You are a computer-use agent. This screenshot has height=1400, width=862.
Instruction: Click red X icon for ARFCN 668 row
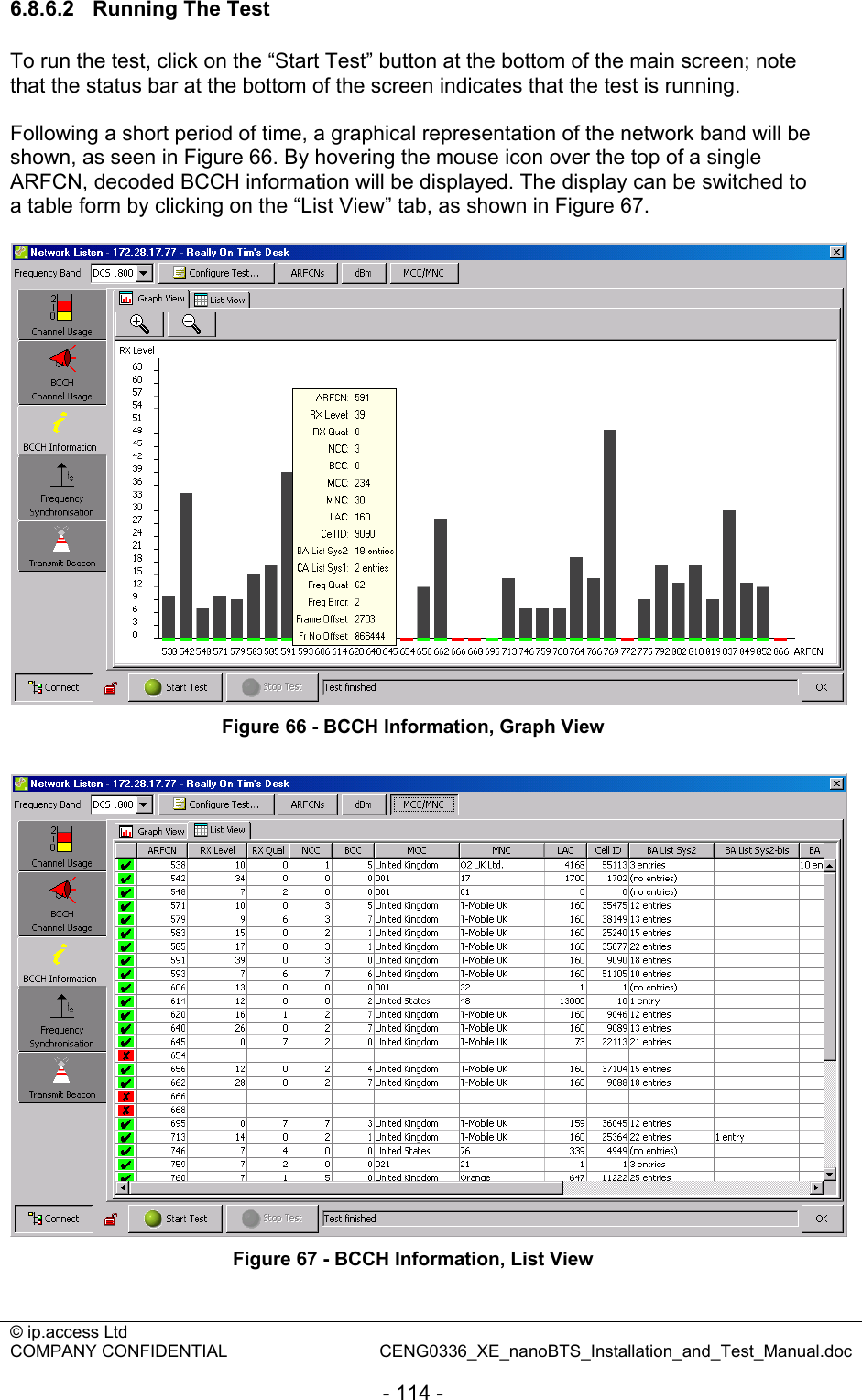pyautogui.click(x=126, y=1110)
